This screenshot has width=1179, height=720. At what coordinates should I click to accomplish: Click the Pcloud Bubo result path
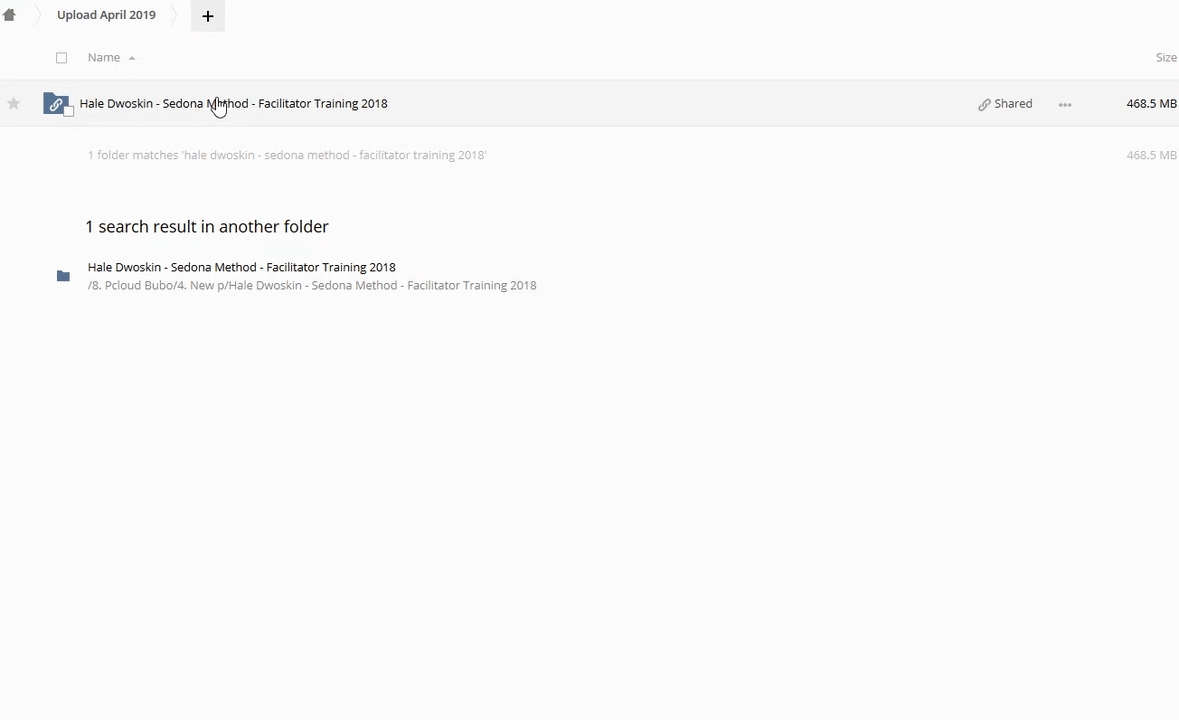click(311, 286)
